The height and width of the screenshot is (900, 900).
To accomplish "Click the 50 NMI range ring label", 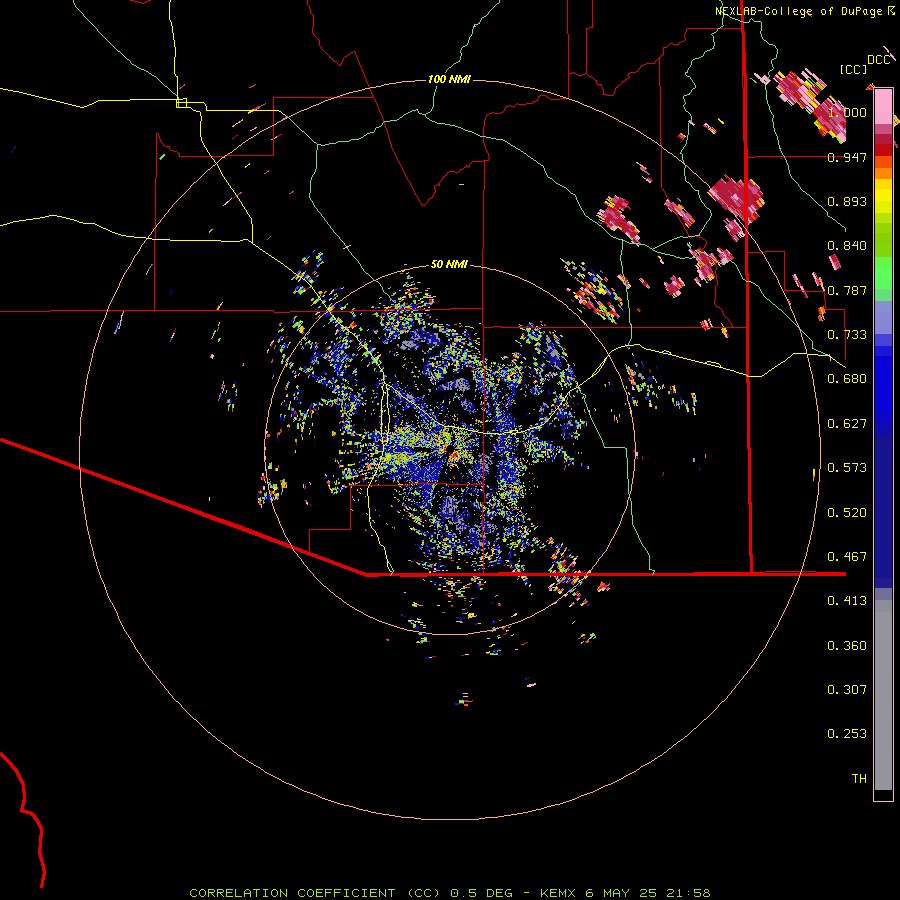I will (449, 264).
